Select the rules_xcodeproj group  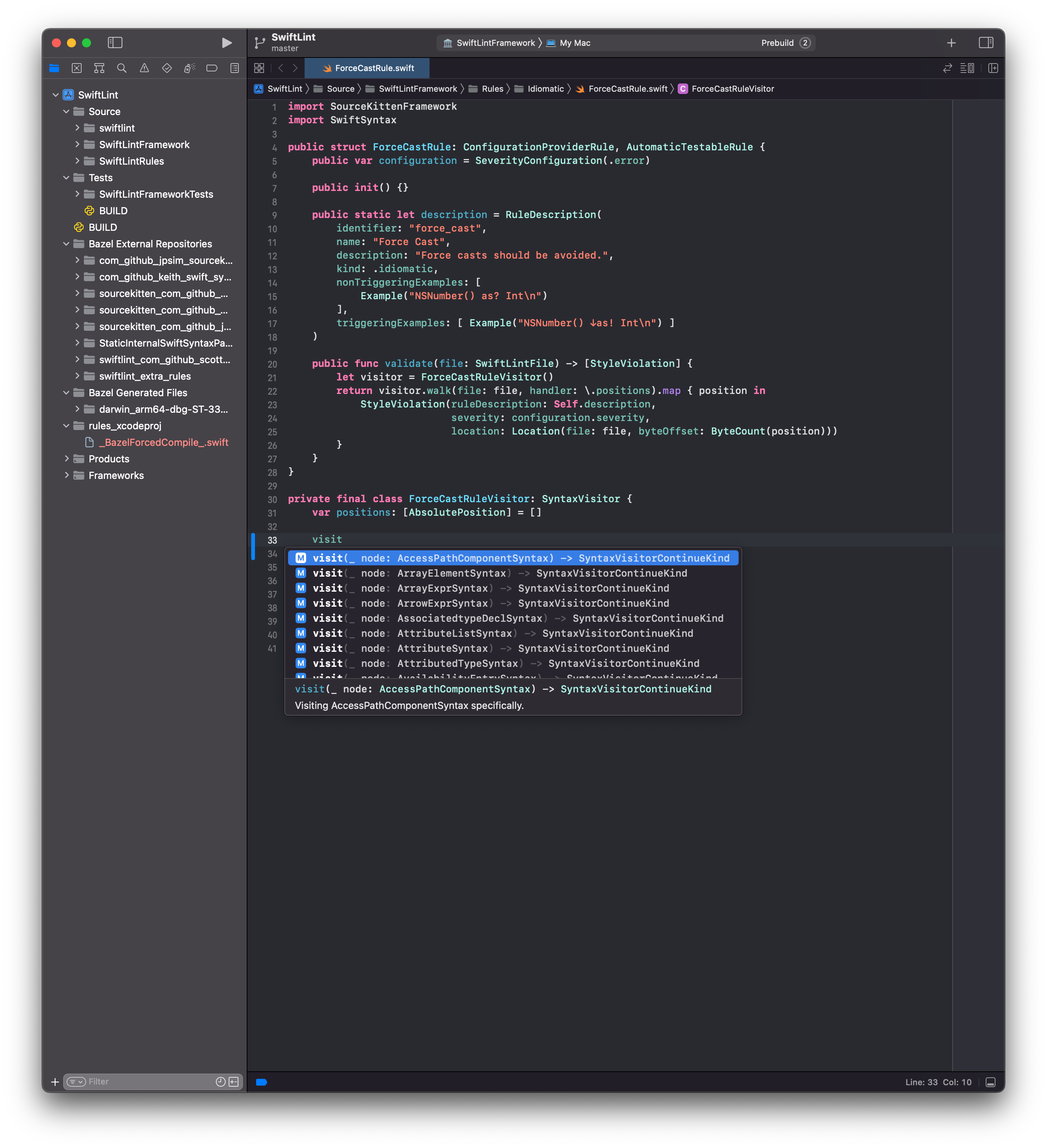(x=145, y=426)
